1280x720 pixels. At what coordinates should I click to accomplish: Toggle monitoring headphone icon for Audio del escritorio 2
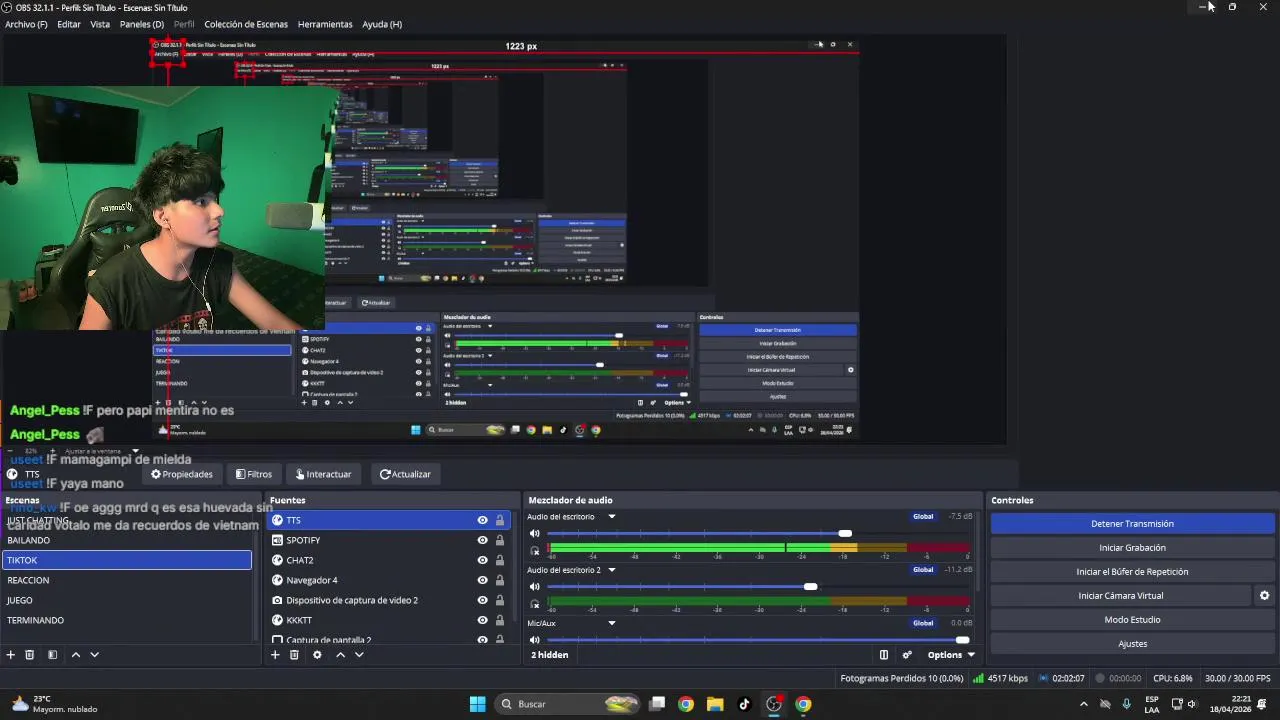click(x=535, y=605)
